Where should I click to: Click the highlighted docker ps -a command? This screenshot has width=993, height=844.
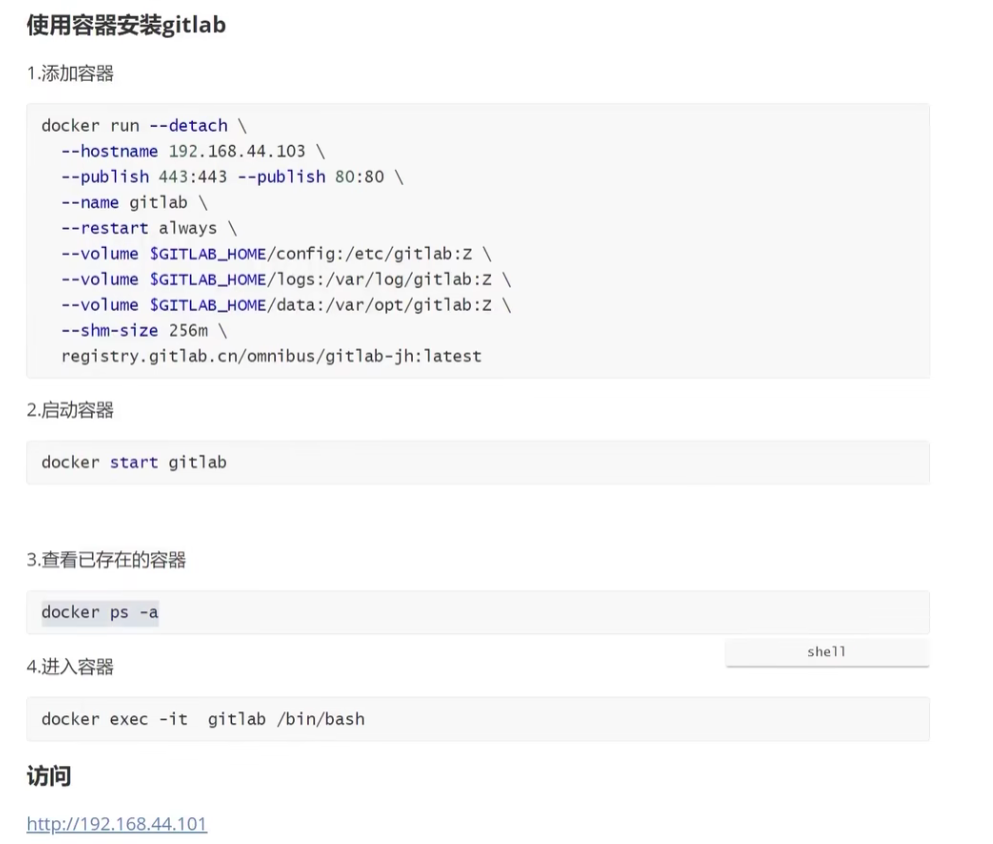pyautogui.click(x=100, y=612)
